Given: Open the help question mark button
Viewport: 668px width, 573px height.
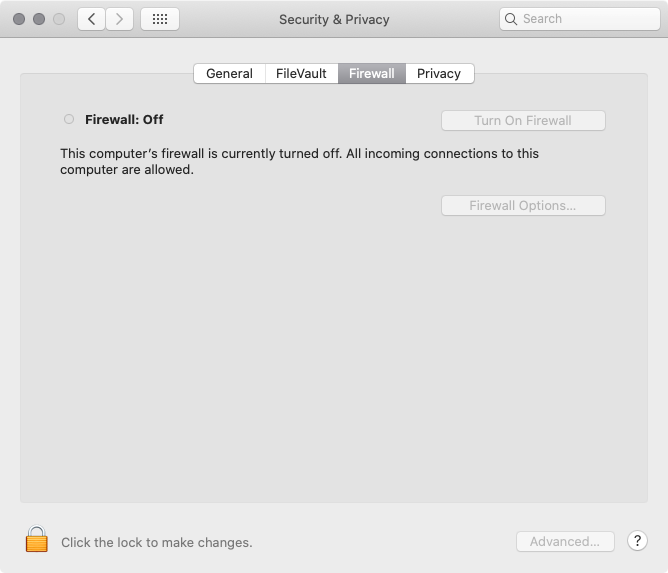Looking at the screenshot, I should pyautogui.click(x=637, y=541).
